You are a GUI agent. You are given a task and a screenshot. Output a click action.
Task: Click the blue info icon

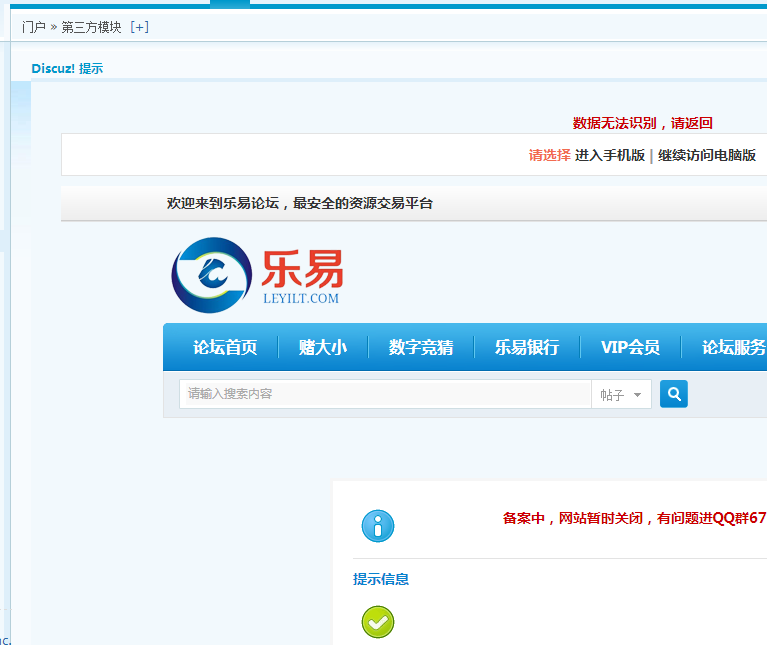tap(378, 526)
